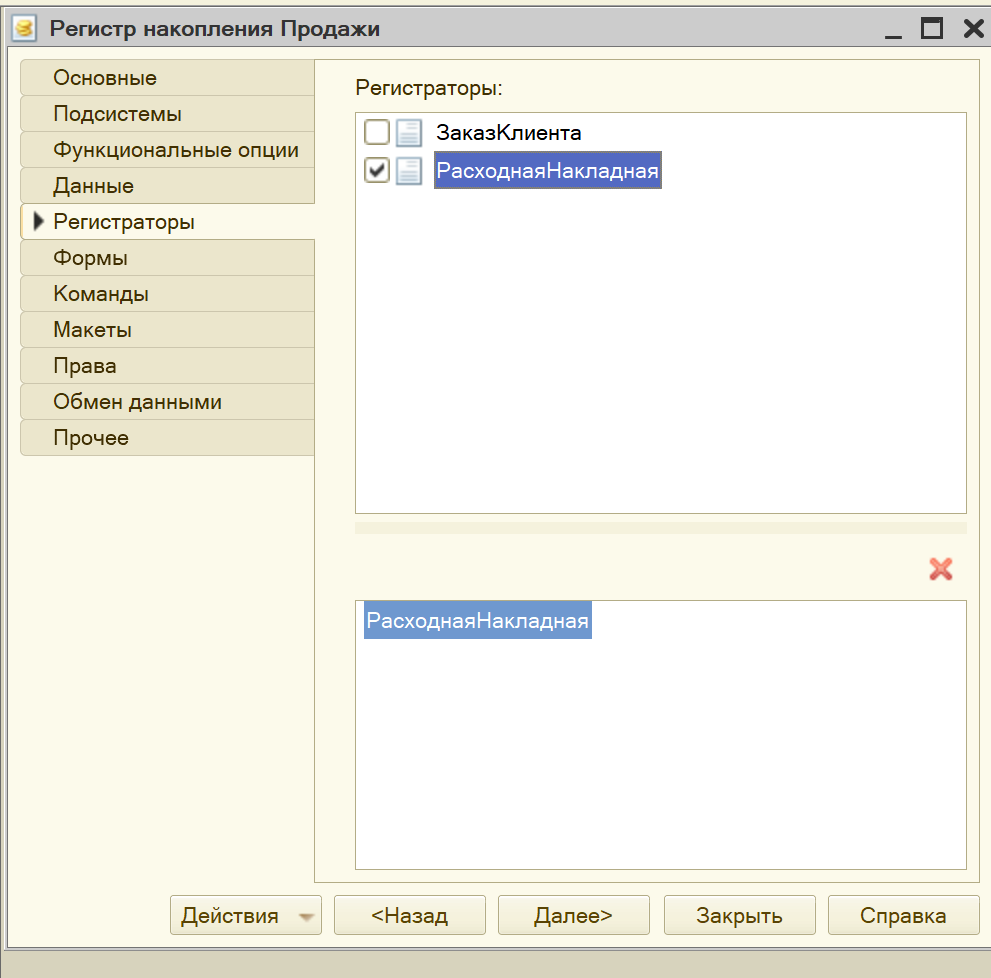Open Справка help button
The image size is (991, 978).
click(903, 915)
